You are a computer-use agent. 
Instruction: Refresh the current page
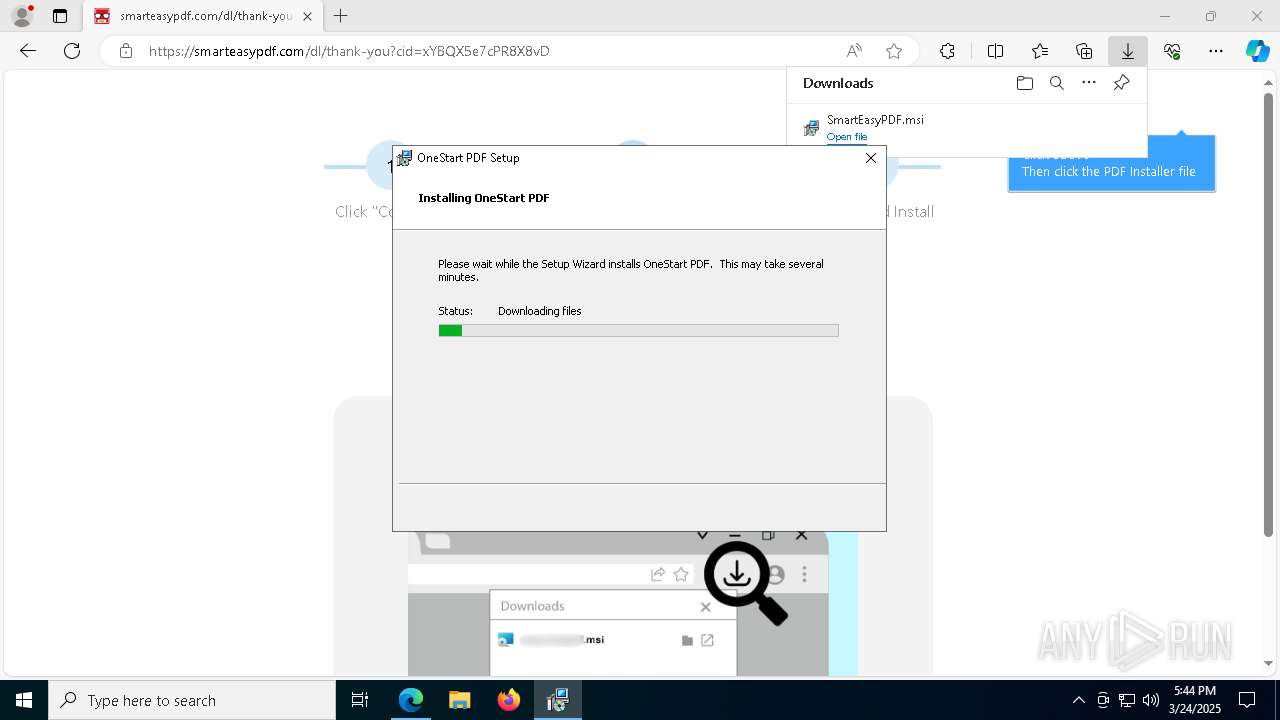point(72,51)
